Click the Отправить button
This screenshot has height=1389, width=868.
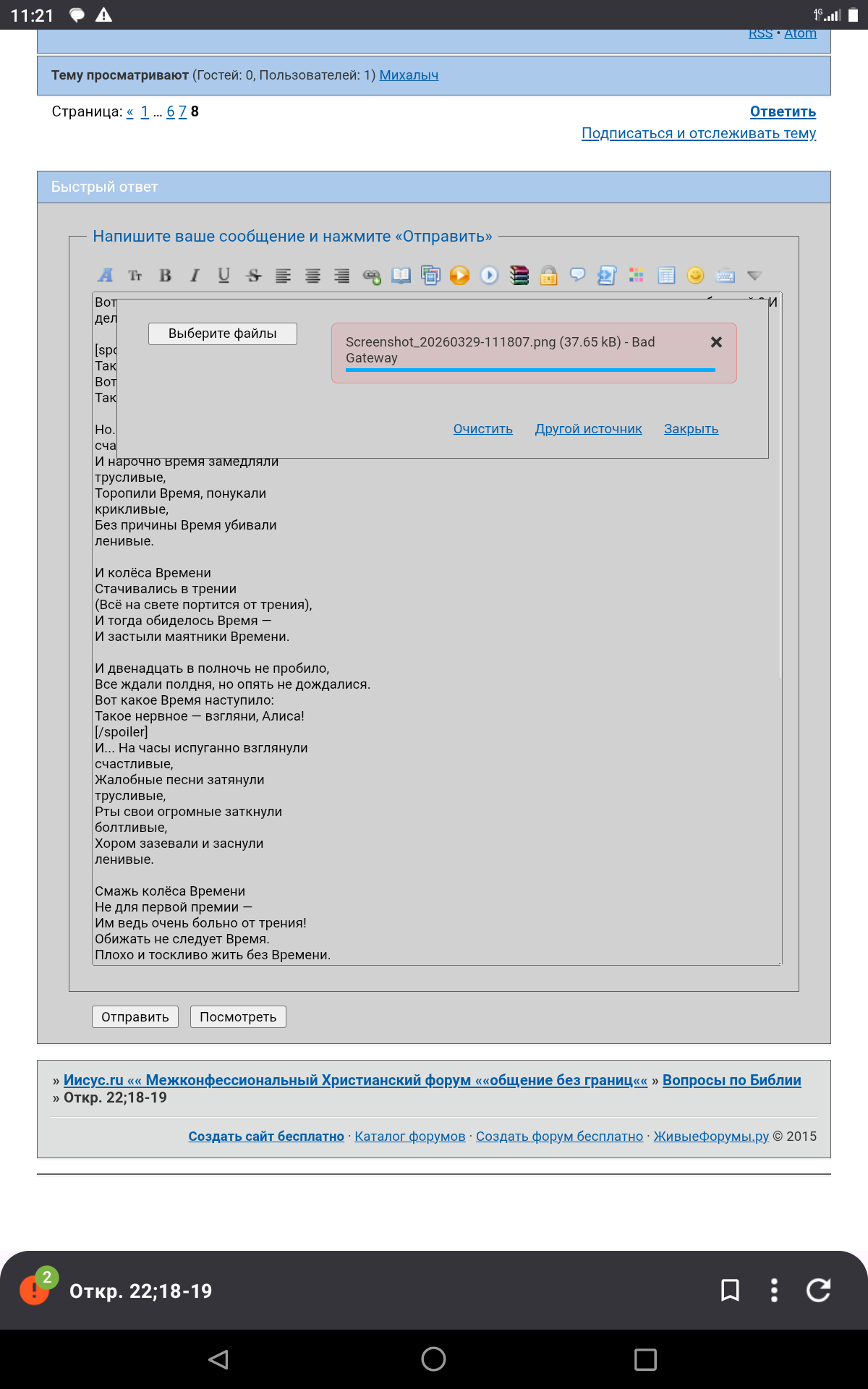click(x=135, y=1017)
